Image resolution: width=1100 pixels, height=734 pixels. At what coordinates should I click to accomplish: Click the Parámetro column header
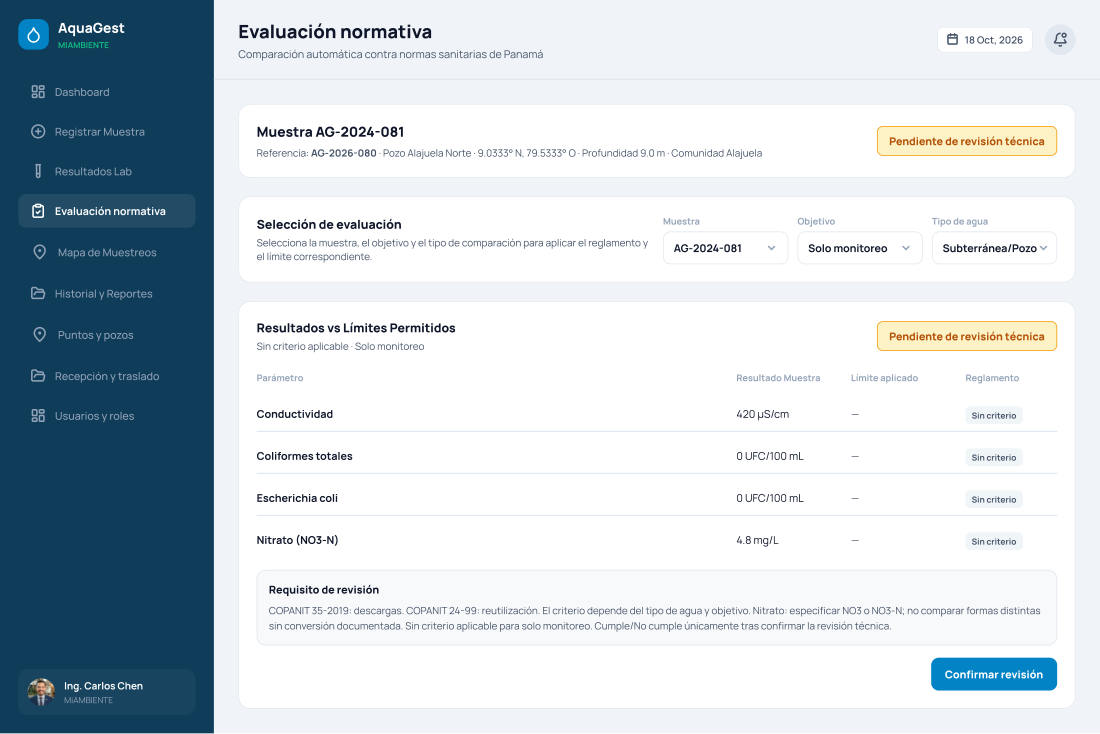click(x=280, y=378)
